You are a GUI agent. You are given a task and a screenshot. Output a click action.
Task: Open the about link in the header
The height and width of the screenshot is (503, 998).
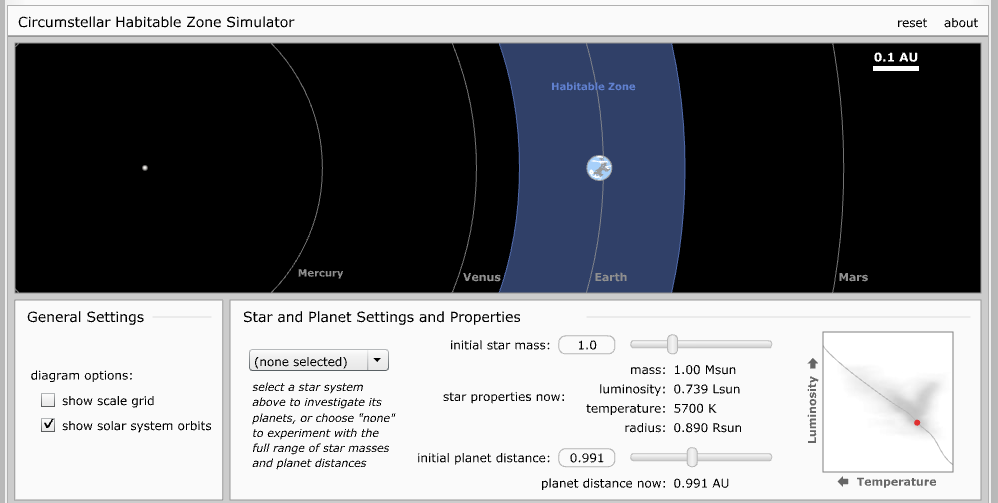(960, 23)
